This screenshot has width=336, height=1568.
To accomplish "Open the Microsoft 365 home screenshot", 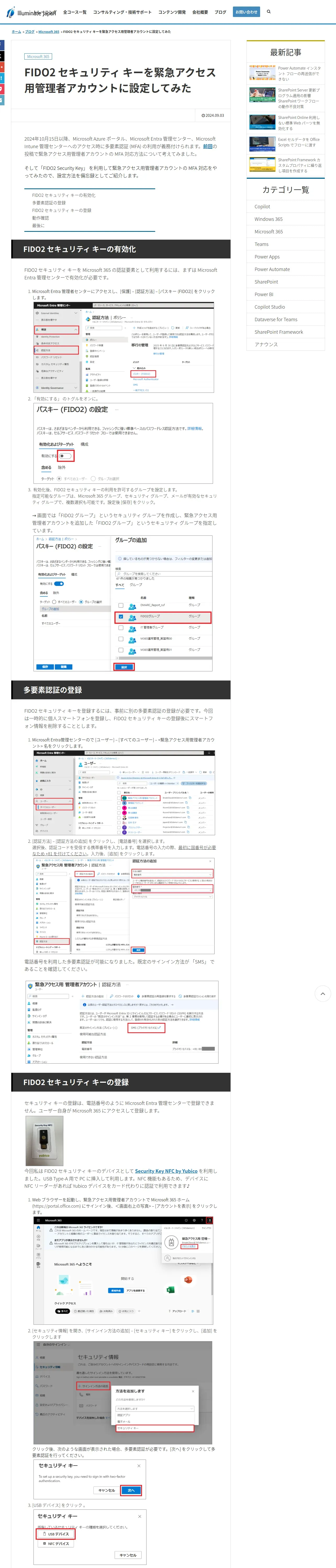I will (x=123, y=1270).
